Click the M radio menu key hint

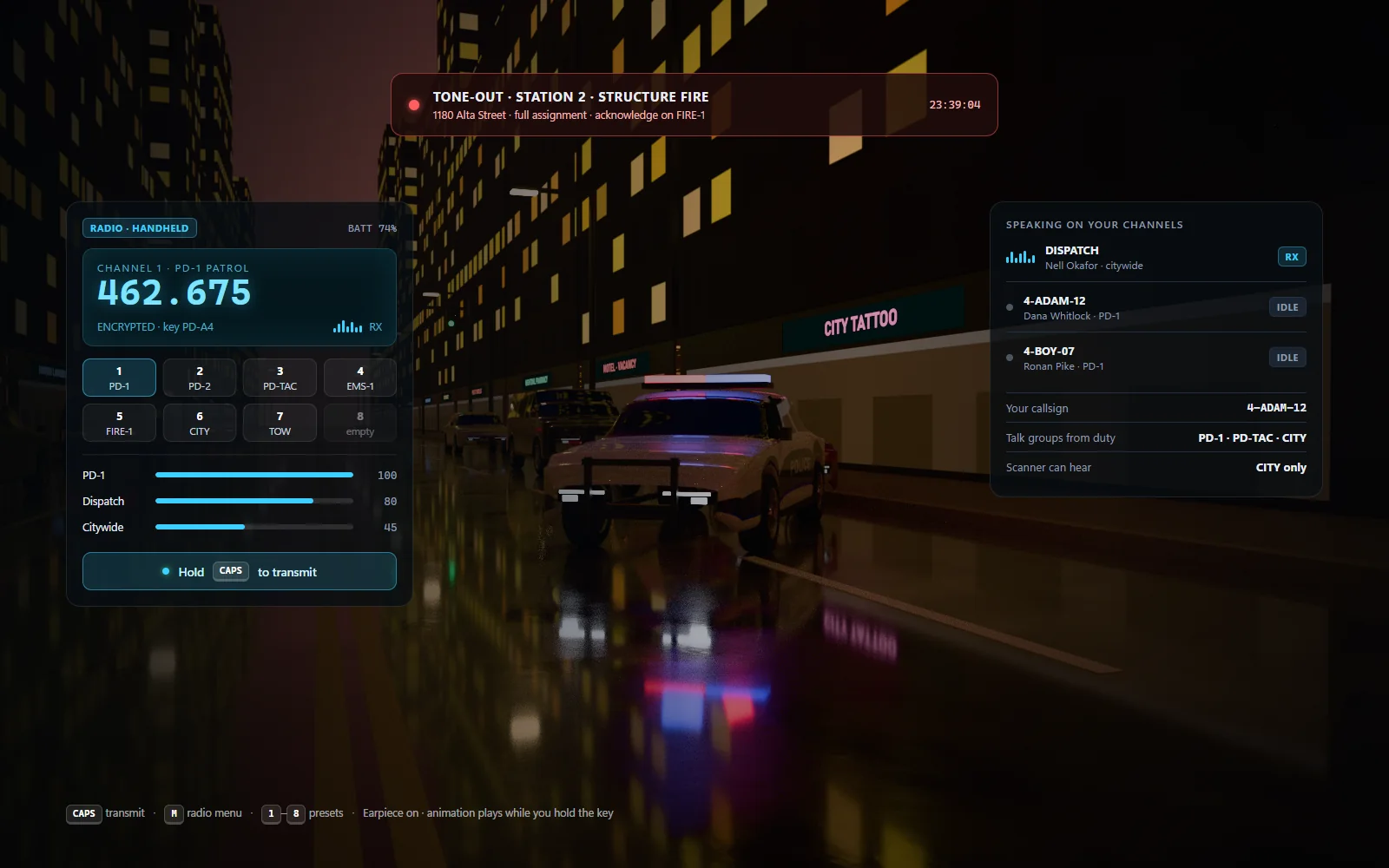174,813
